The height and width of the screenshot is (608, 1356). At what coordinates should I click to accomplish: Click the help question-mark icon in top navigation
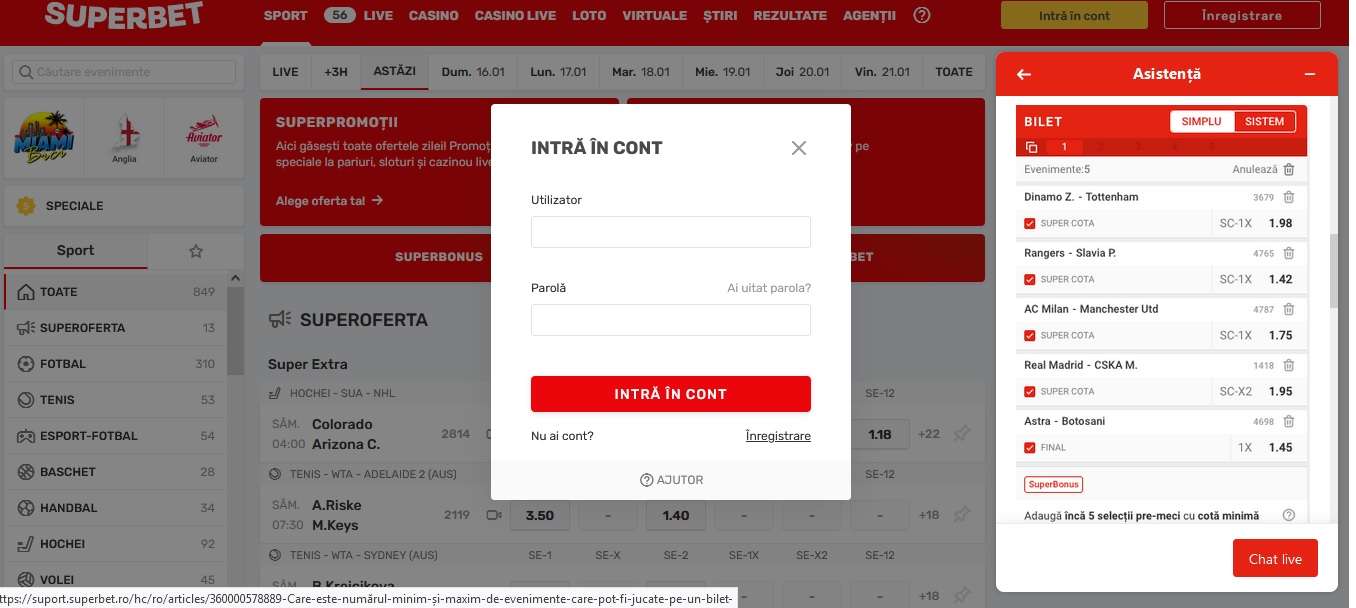click(922, 15)
